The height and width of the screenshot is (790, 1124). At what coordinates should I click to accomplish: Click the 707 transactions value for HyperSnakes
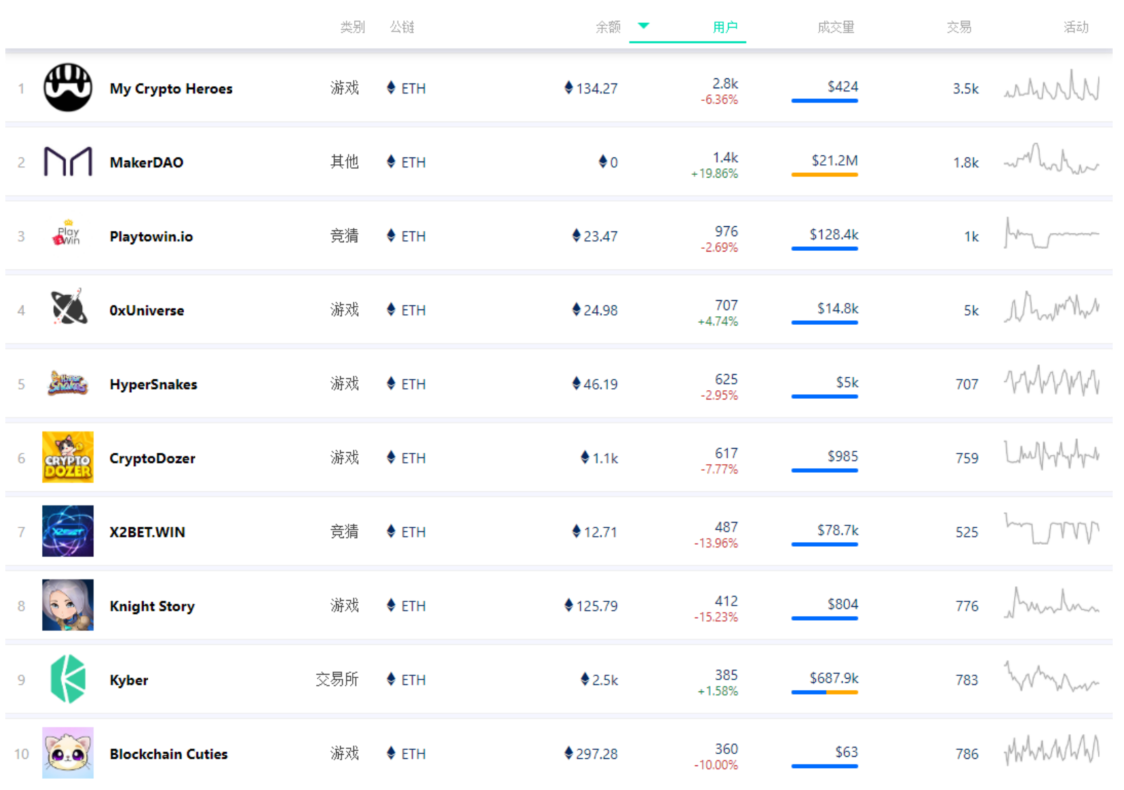[x=967, y=384]
